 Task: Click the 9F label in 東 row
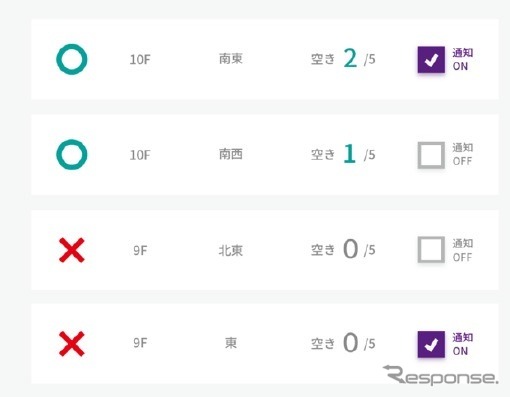(140, 343)
